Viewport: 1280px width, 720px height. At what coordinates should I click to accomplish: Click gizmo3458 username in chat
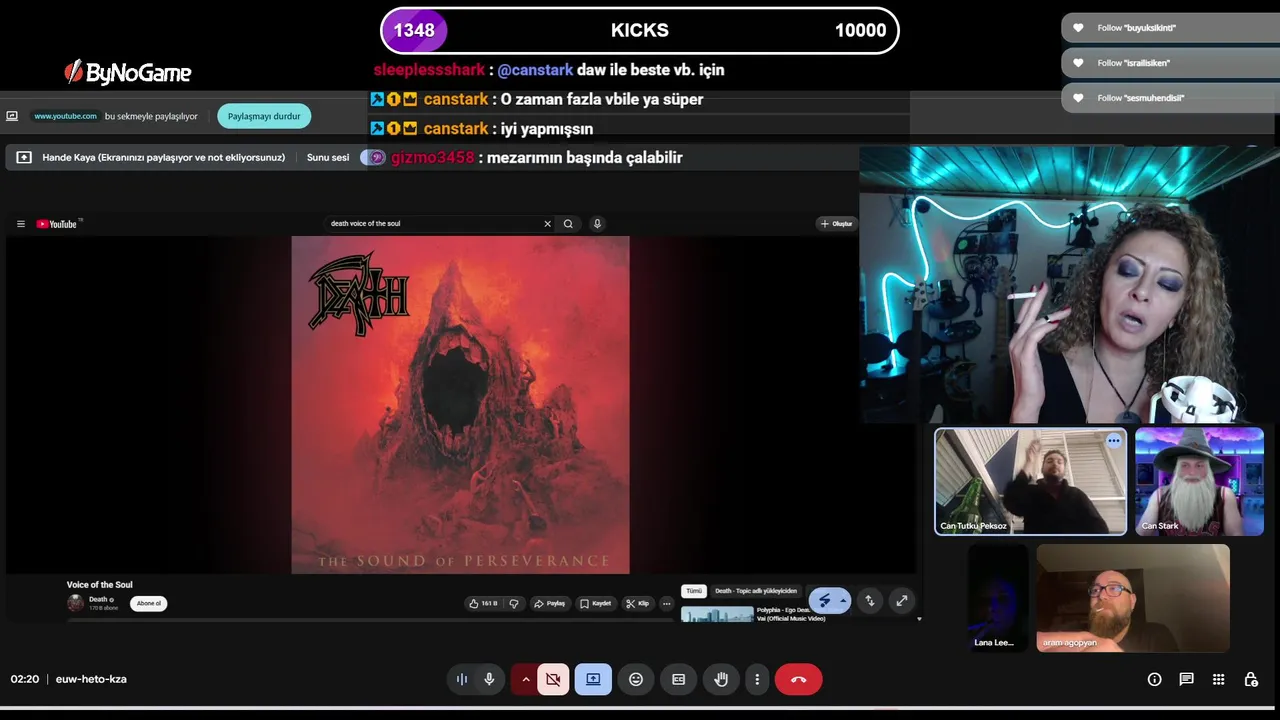coord(432,158)
